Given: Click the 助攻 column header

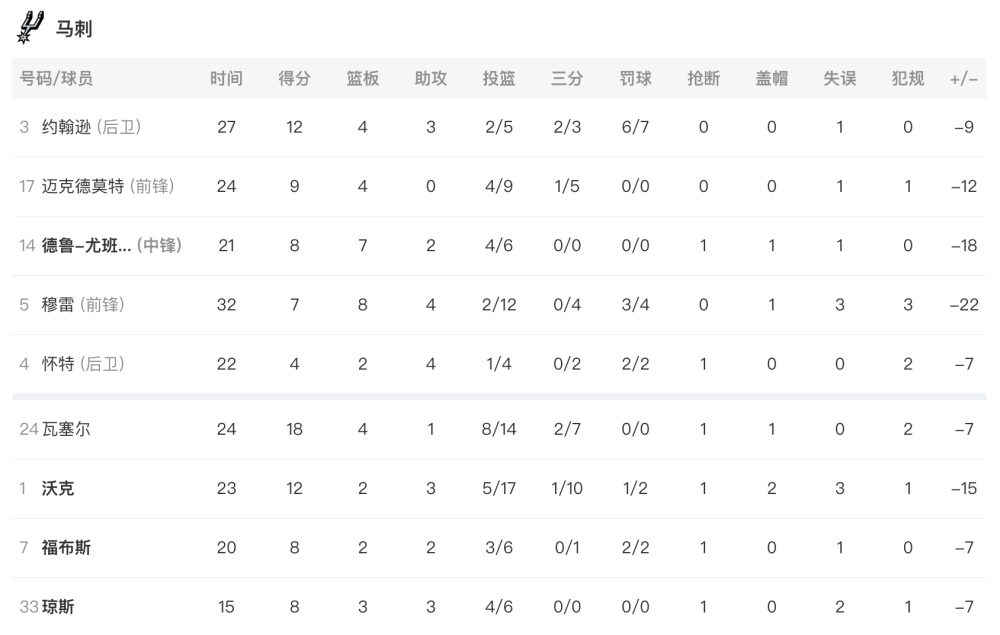Looking at the screenshot, I should [430, 78].
